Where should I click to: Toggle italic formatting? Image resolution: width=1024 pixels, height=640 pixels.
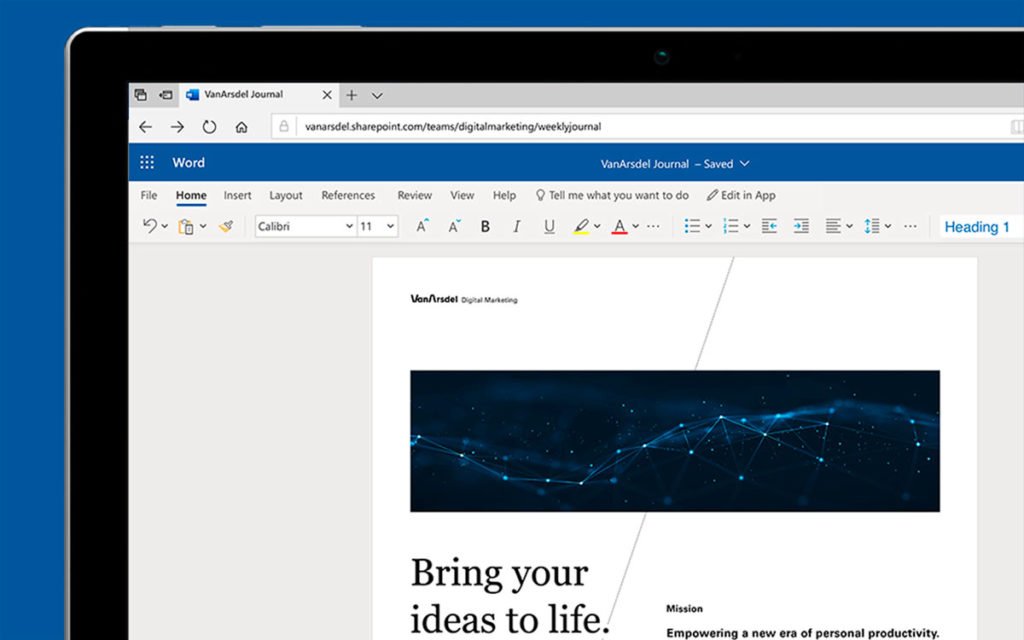517,227
